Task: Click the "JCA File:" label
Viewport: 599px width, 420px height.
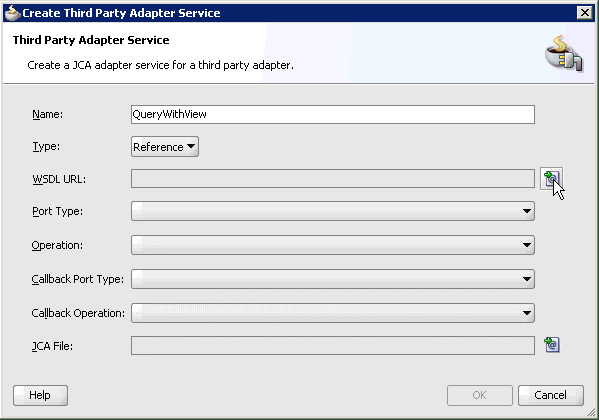Action: coord(52,346)
